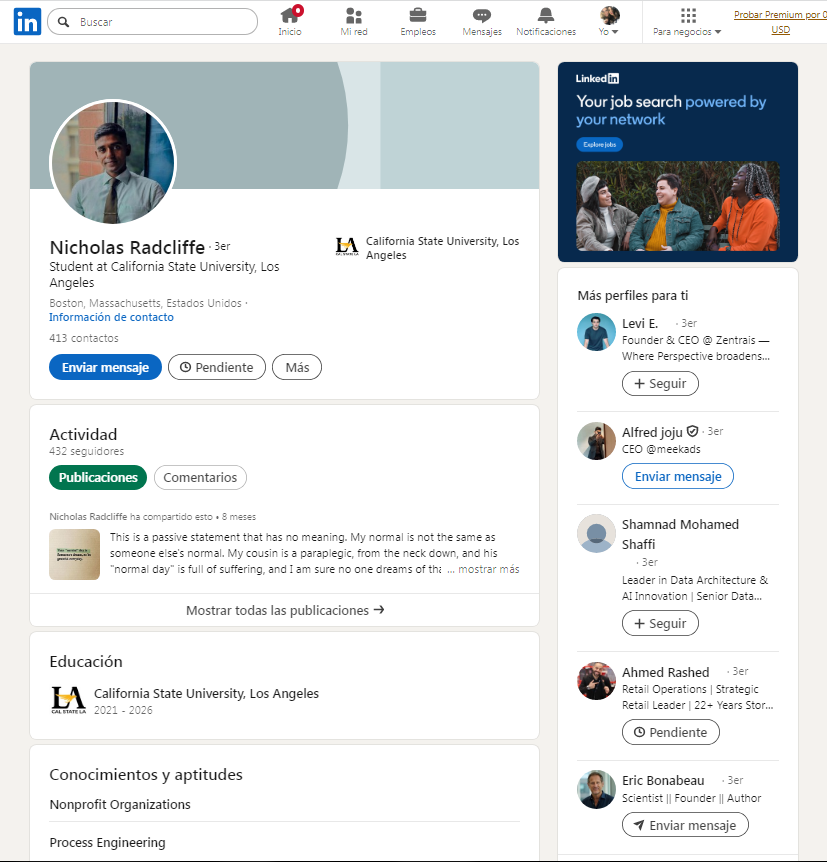Click the 413 contactos text

84,338
